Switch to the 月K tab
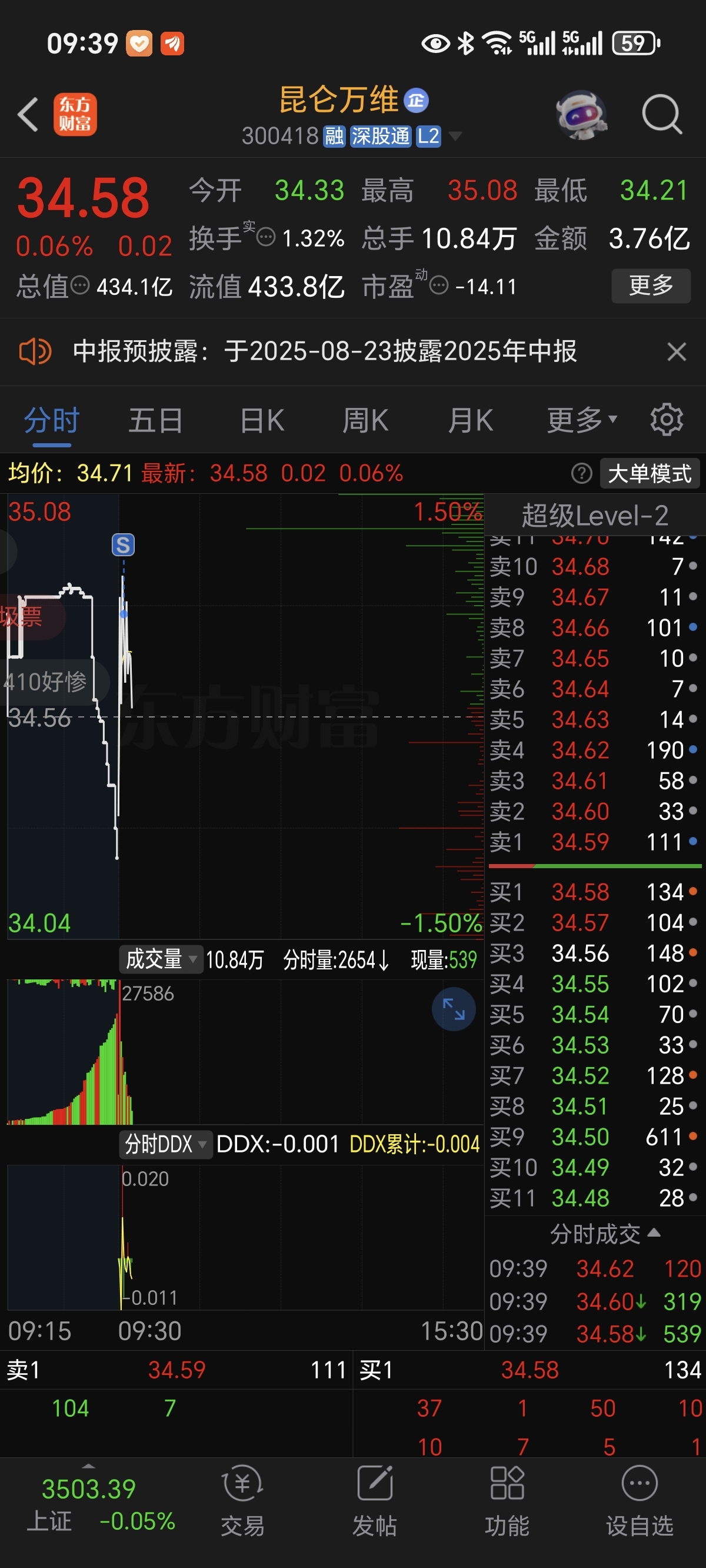The height and width of the screenshot is (1568, 706). [470, 421]
